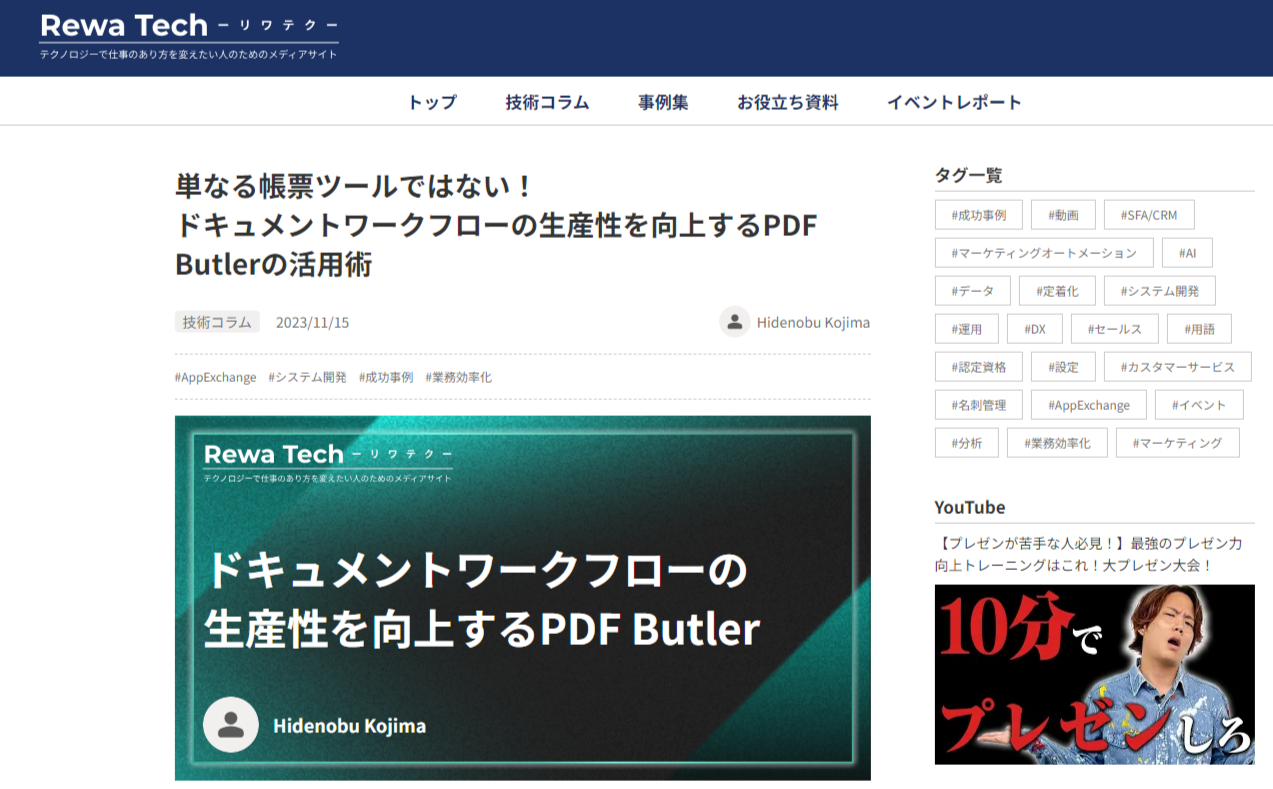
Task: Select the #業務効率化 tag in タグ一覧
Action: pyautogui.click(x=1057, y=443)
